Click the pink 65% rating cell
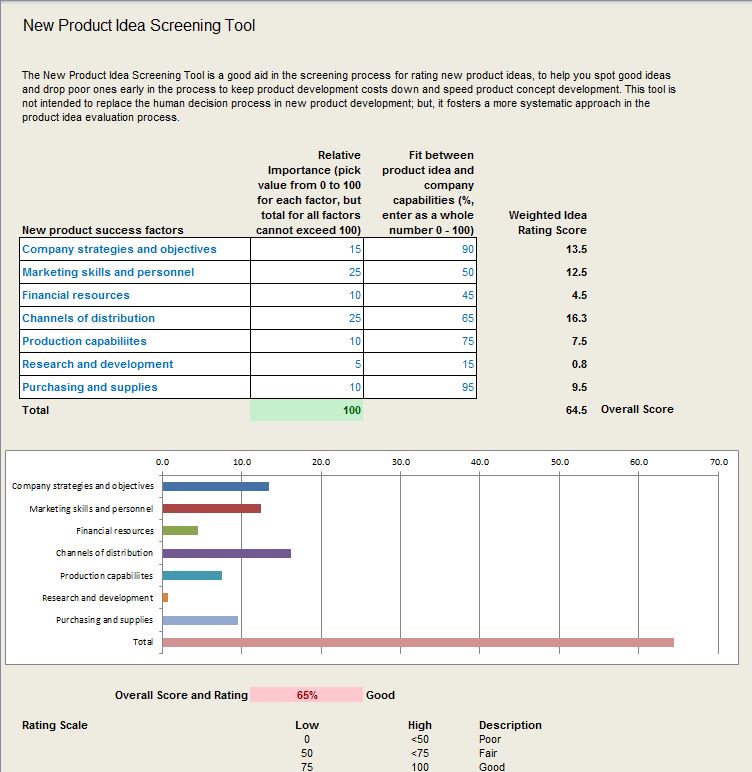Screen dimensions: 752x772 pos(307,695)
